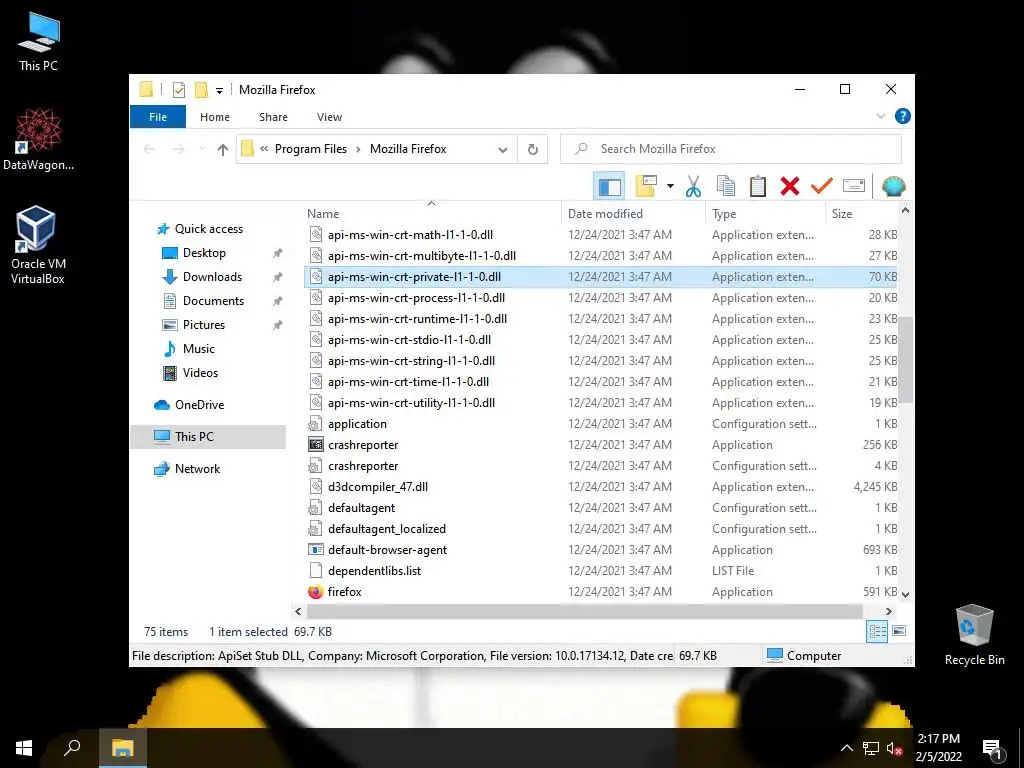1024x768 pixels.
Task: Switch to the Share ribbon tab
Action: point(273,117)
